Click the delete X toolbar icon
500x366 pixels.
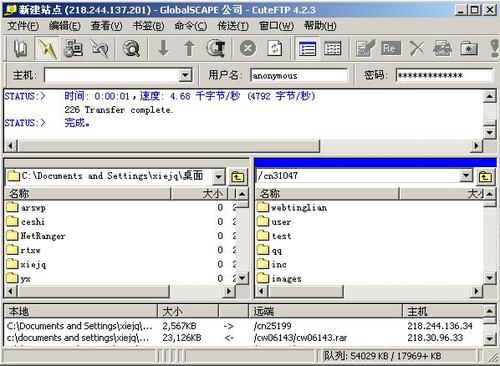click(417, 49)
